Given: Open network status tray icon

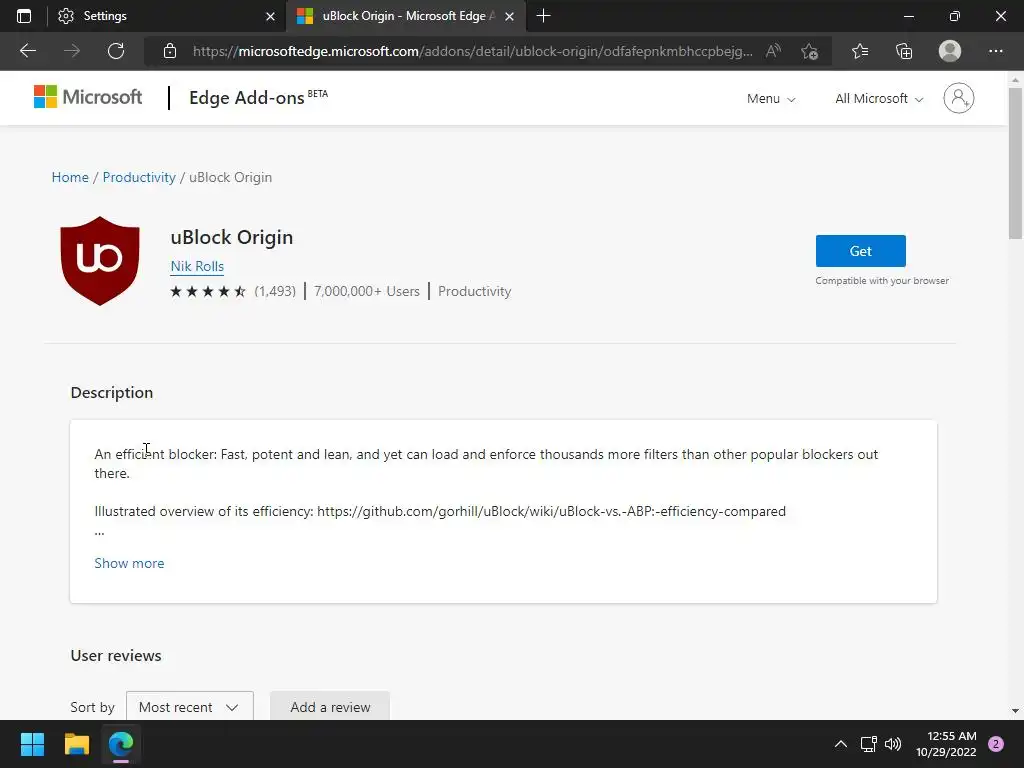Looking at the screenshot, I should (868, 744).
